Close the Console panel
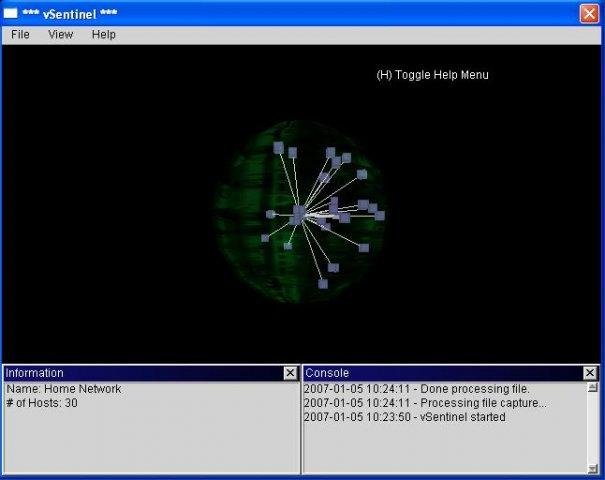605x480 pixels. point(590,373)
